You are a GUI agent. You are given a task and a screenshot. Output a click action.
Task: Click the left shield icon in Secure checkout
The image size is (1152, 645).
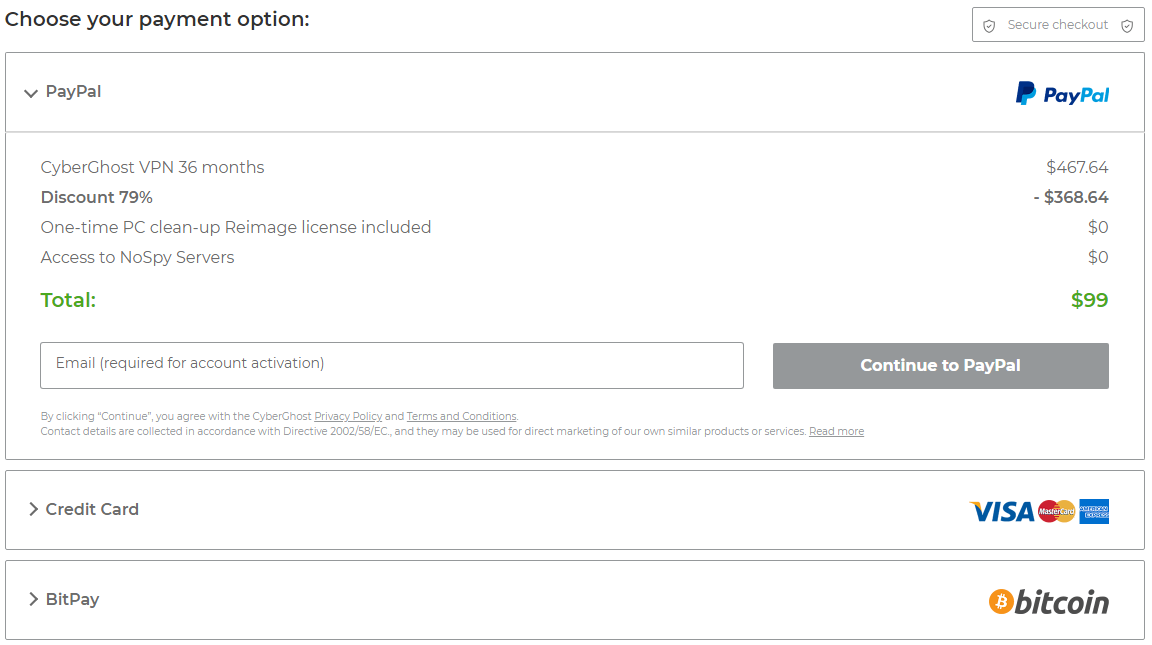tap(990, 26)
